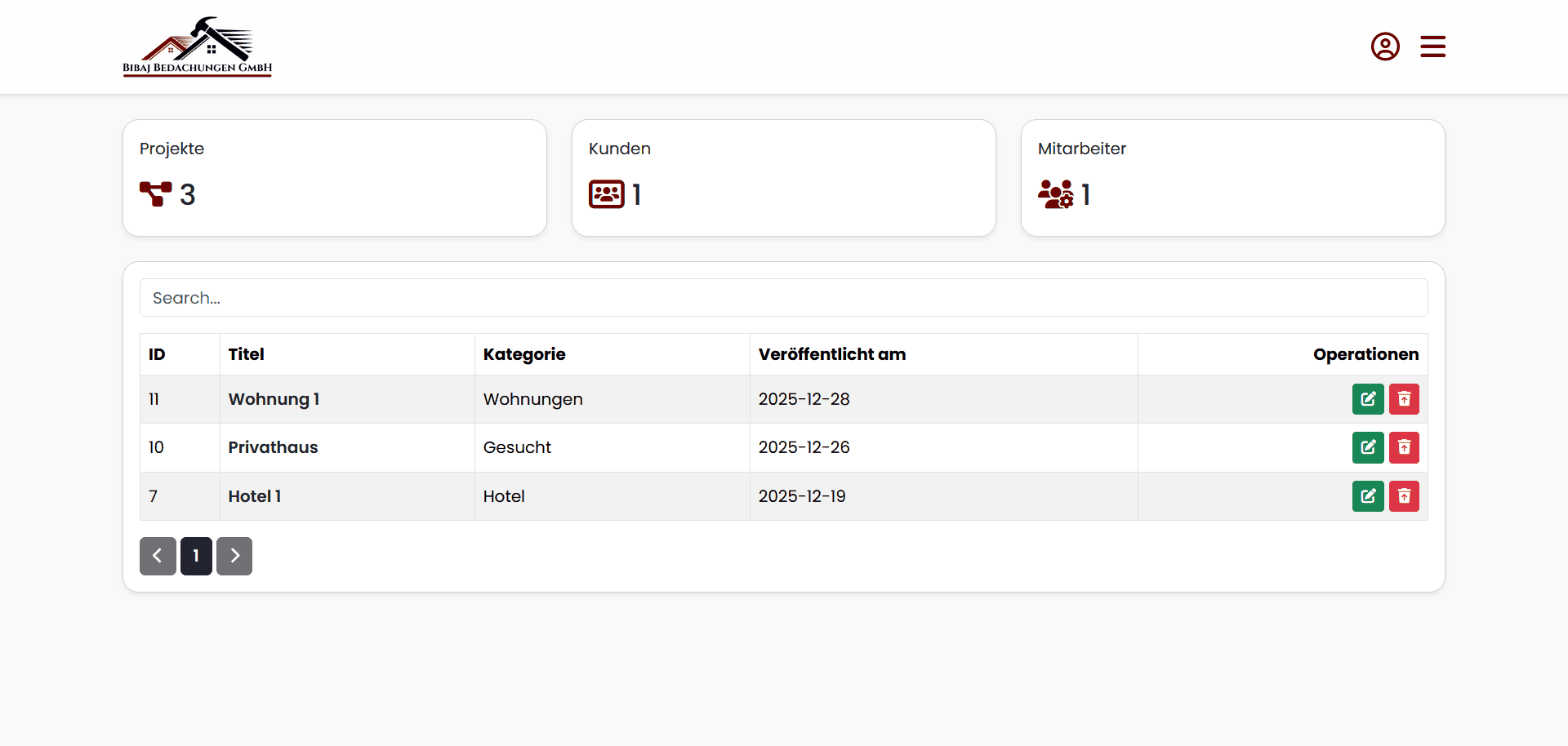Go to previous page arrow
Image resolution: width=1568 pixels, height=746 pixels.
click(x=158, y=556)
